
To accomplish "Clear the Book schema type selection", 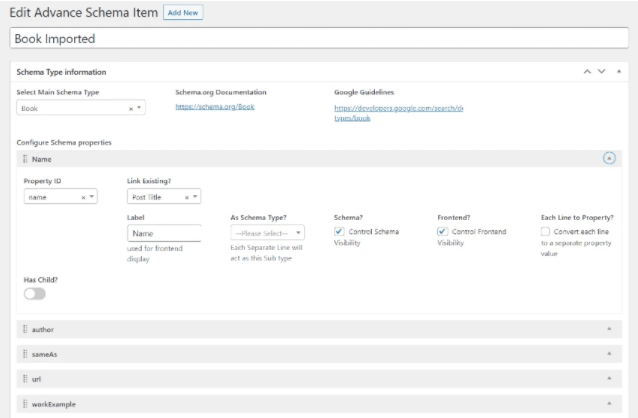I will coord(131,108).
